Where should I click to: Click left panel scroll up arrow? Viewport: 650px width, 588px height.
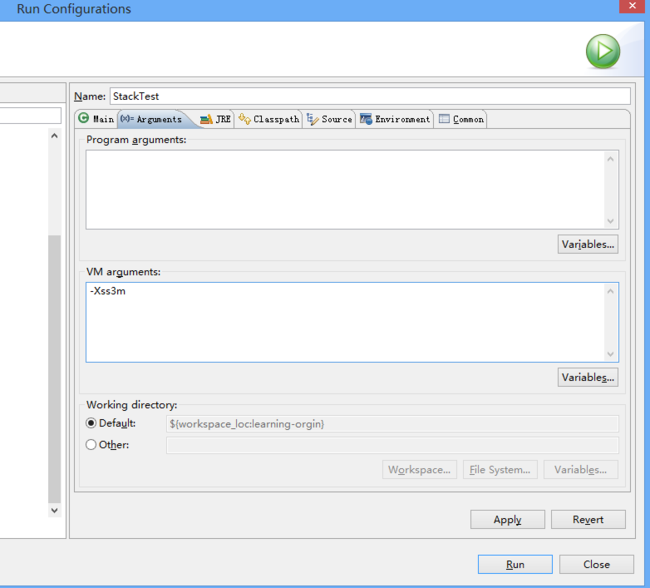tap(54, 136)
